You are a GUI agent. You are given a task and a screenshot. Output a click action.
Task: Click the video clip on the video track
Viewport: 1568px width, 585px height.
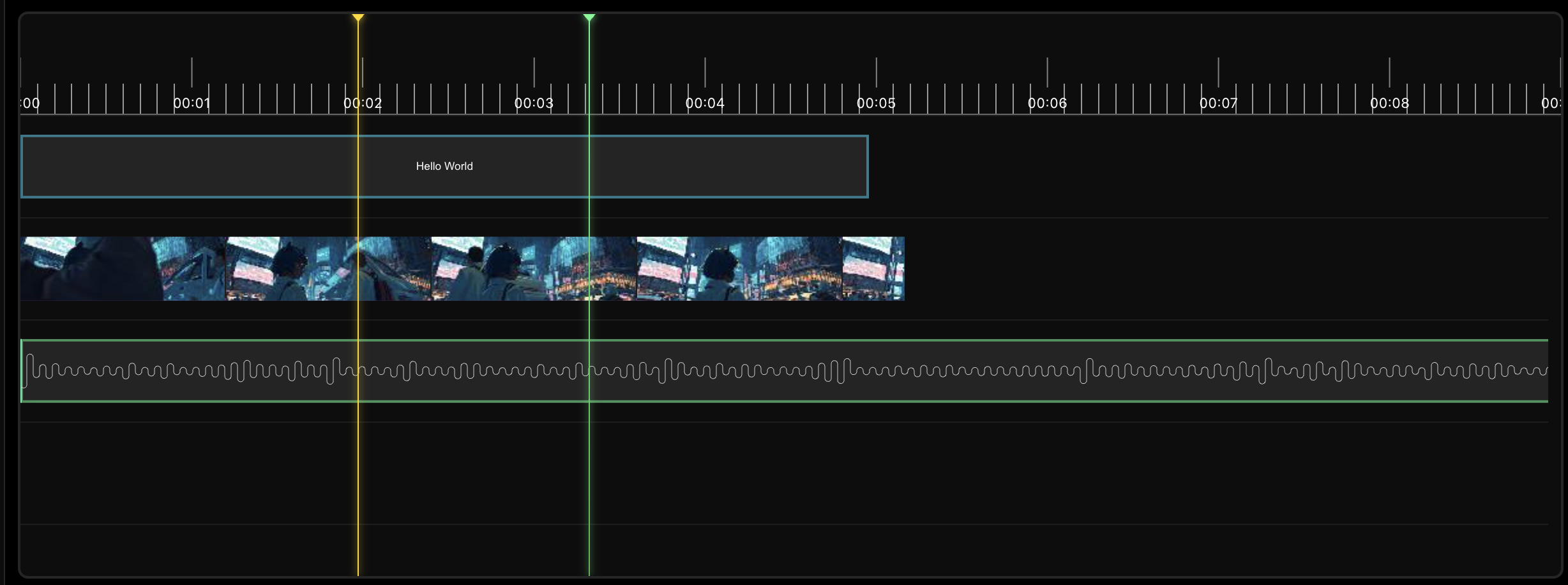(447, 268)
